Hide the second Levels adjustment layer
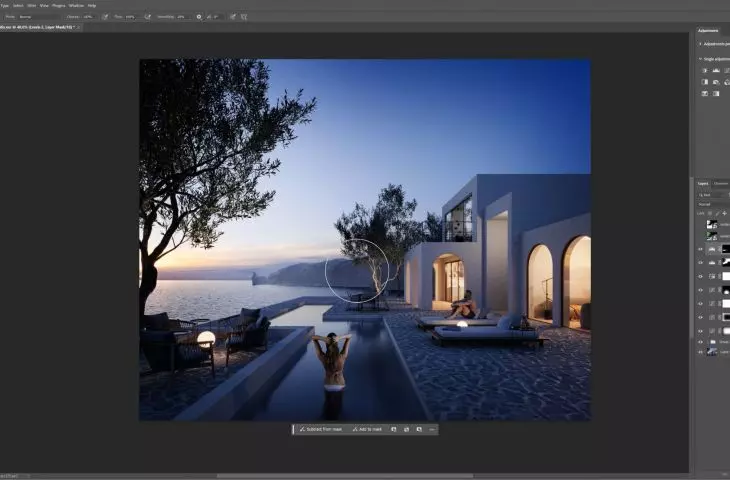Image resolution: width=730 pixels, height=480 pixels. point(700,263)
